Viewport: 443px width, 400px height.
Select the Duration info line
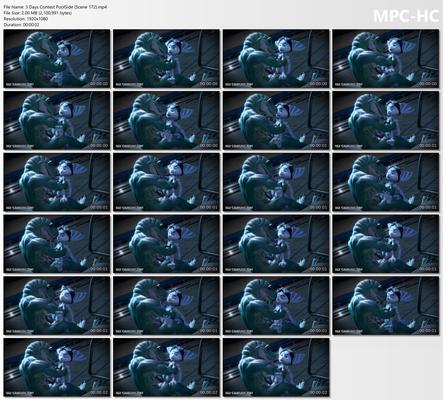[22, 25]
